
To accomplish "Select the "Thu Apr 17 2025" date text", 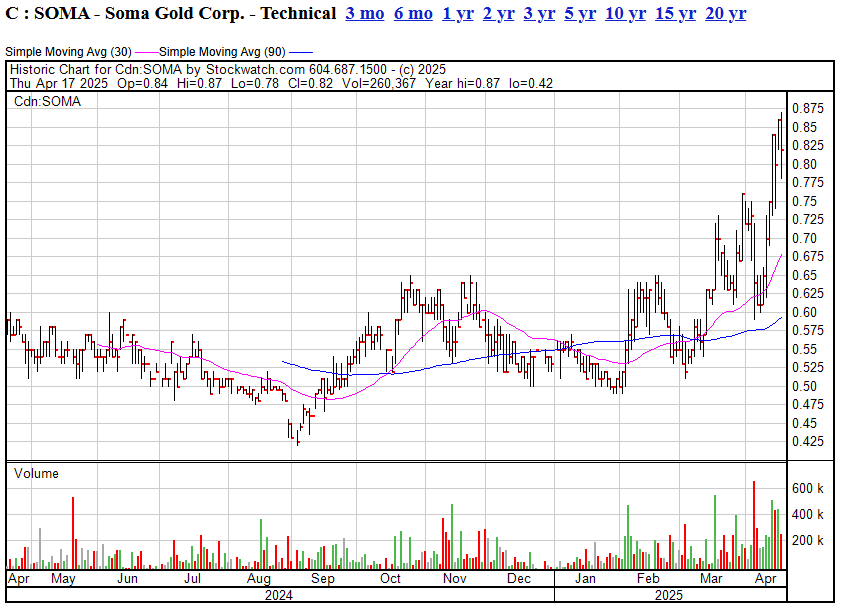I will pyautogui.click(x=59, y=83).
